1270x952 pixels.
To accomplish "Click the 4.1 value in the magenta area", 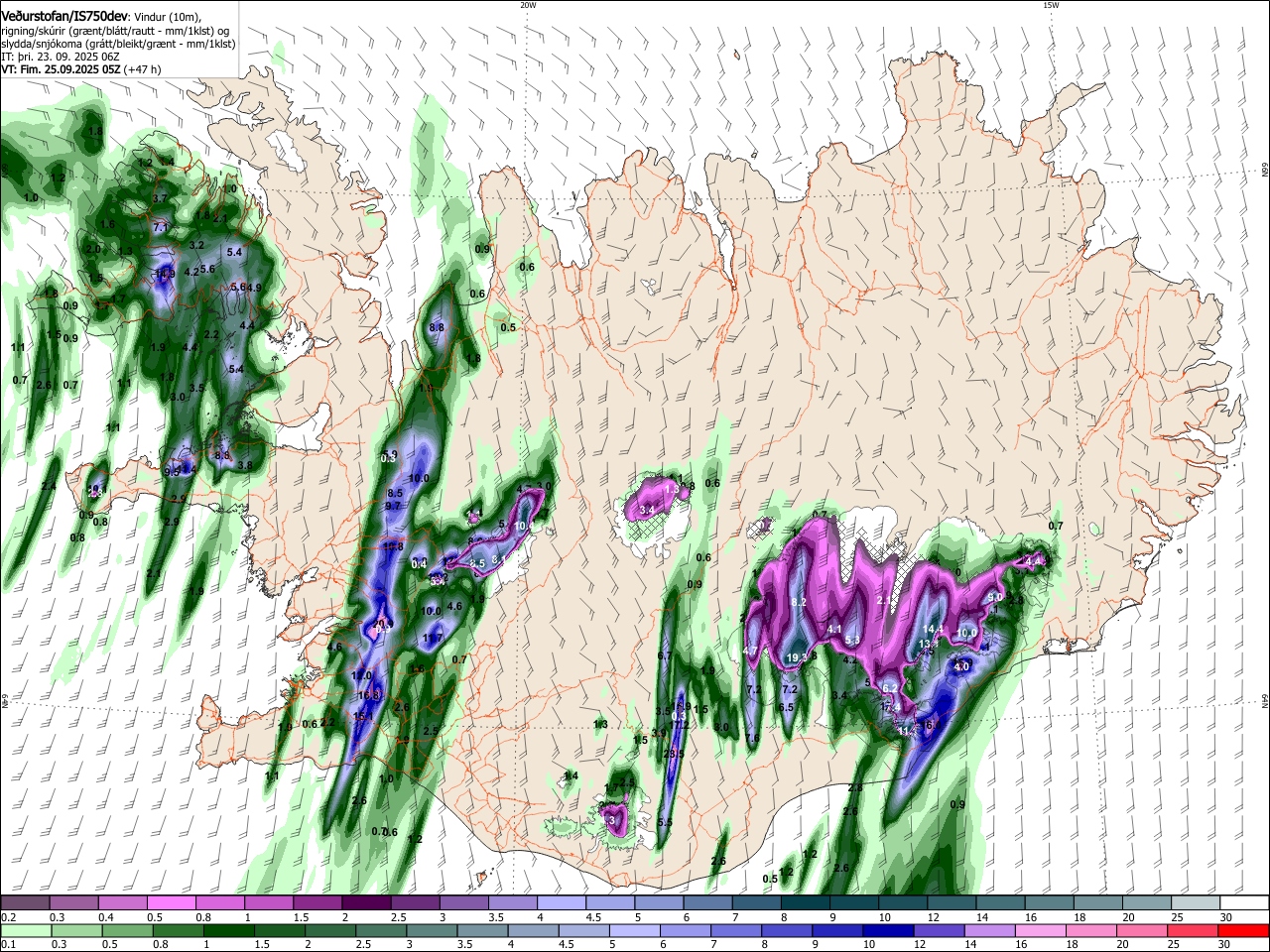I will tap(834, 629).
